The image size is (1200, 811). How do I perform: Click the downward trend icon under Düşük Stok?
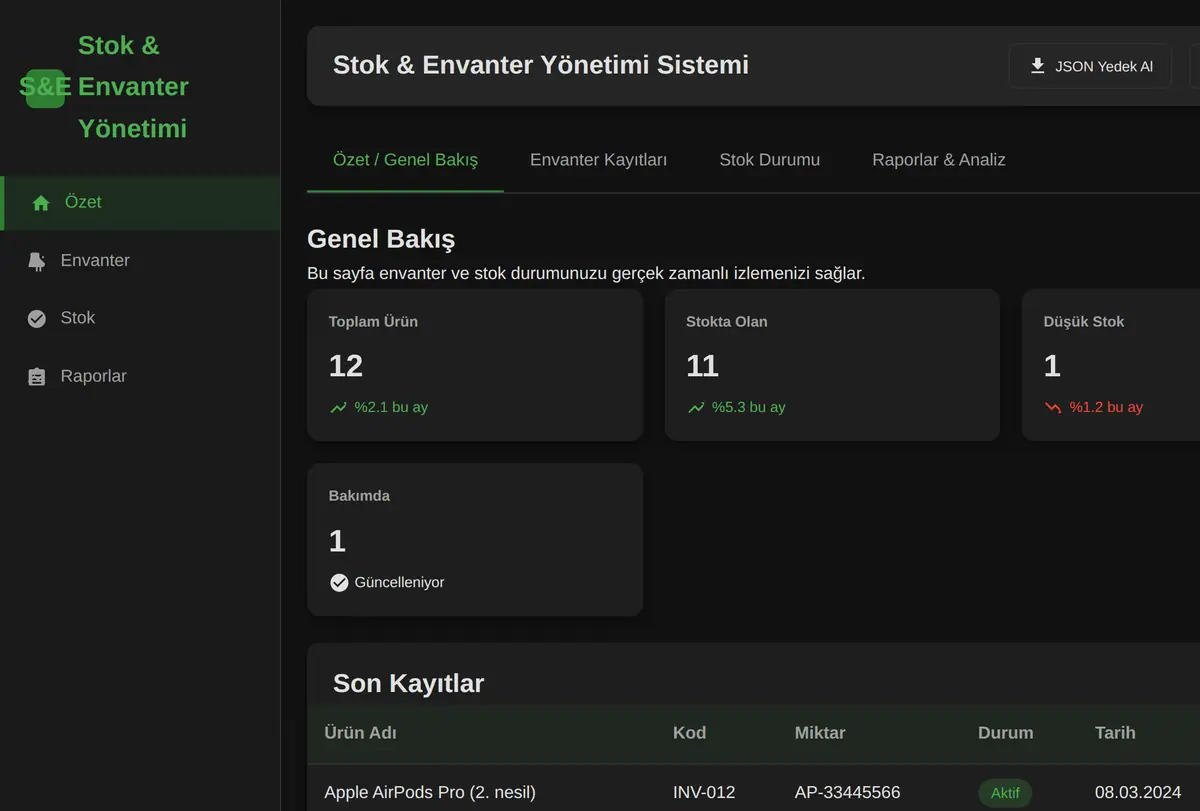[1053, 408]
